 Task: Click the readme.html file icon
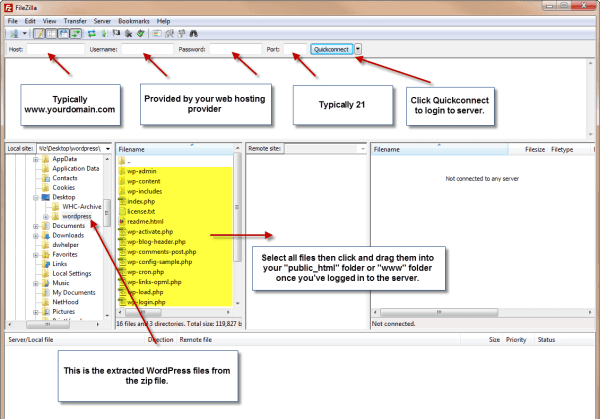point(122,221)
